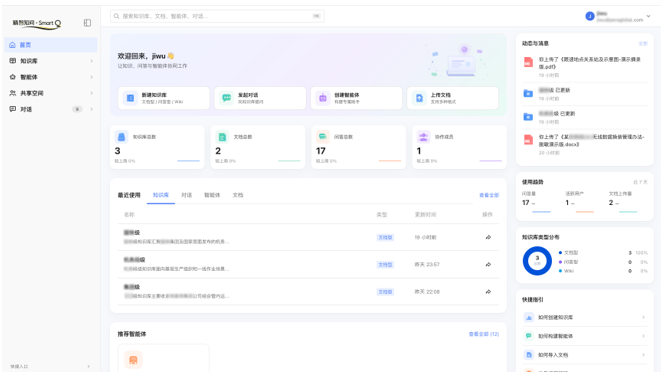This screenshot has height=375, width=661.
Task: Open the user account dropdown arrow
Action: 648,16
